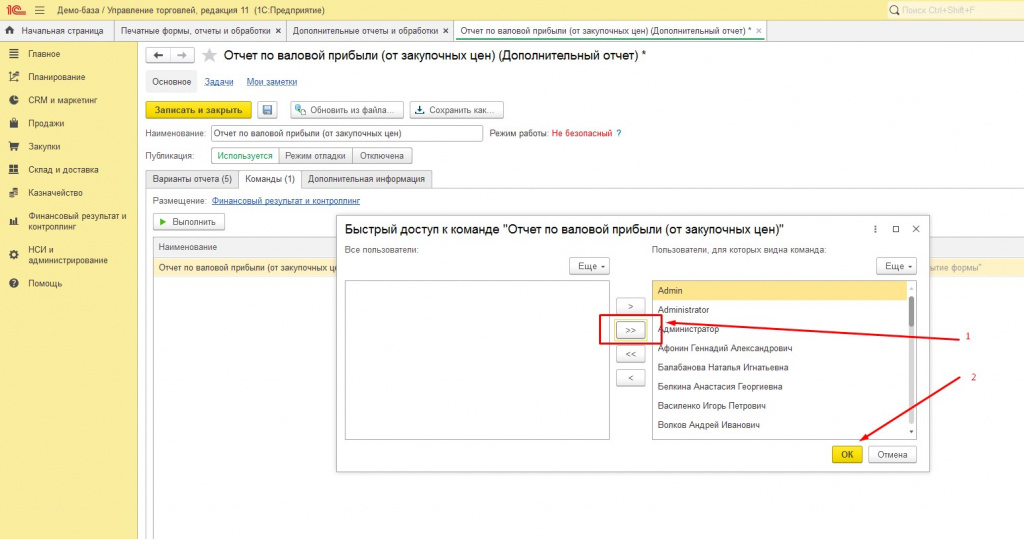Viewport: 1024px width, 539px height.
Task: Select Волков Андрей Иванович in list
Action: point(780,425)
